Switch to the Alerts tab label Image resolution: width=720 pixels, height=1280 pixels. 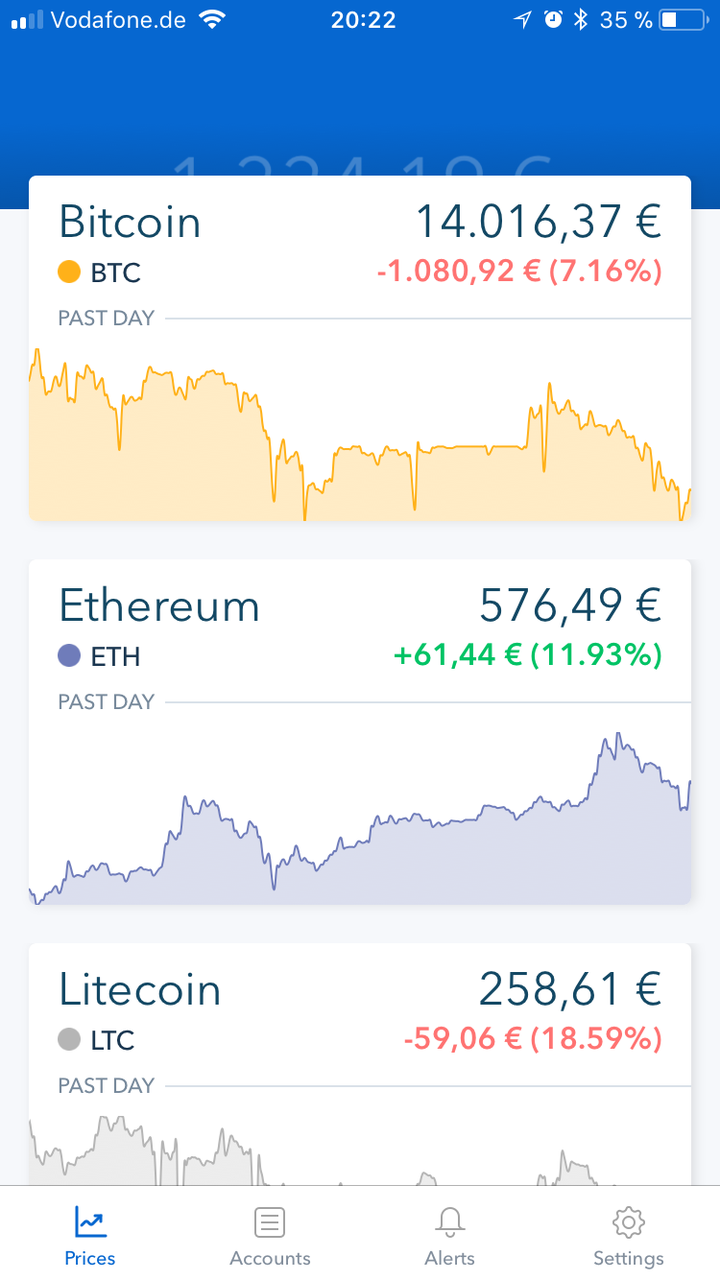[x=450, y=1258]
